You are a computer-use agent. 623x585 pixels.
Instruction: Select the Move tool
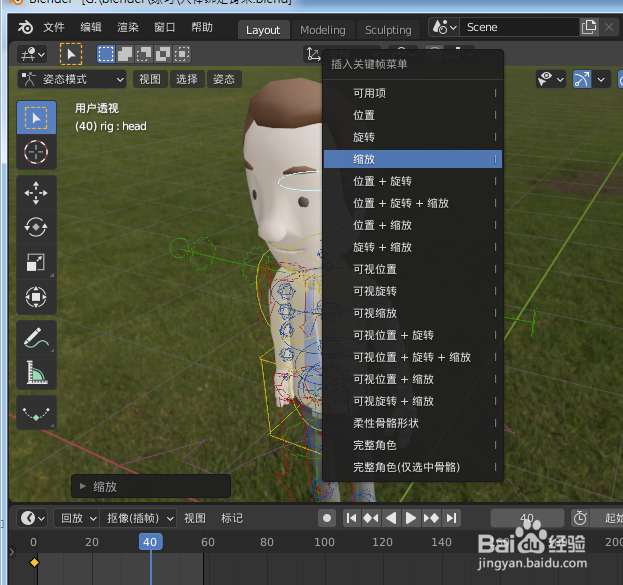tap(36, 193)
